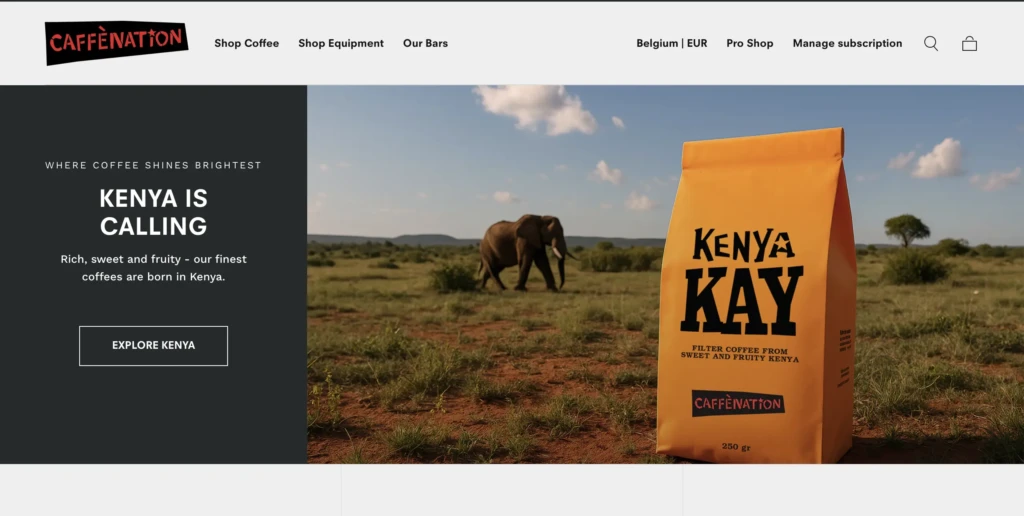This screenshot has height=516, width=1024.
Task: Click the 'Where coffee shines brightest' tagline
Action: click(x=153, y=165)
